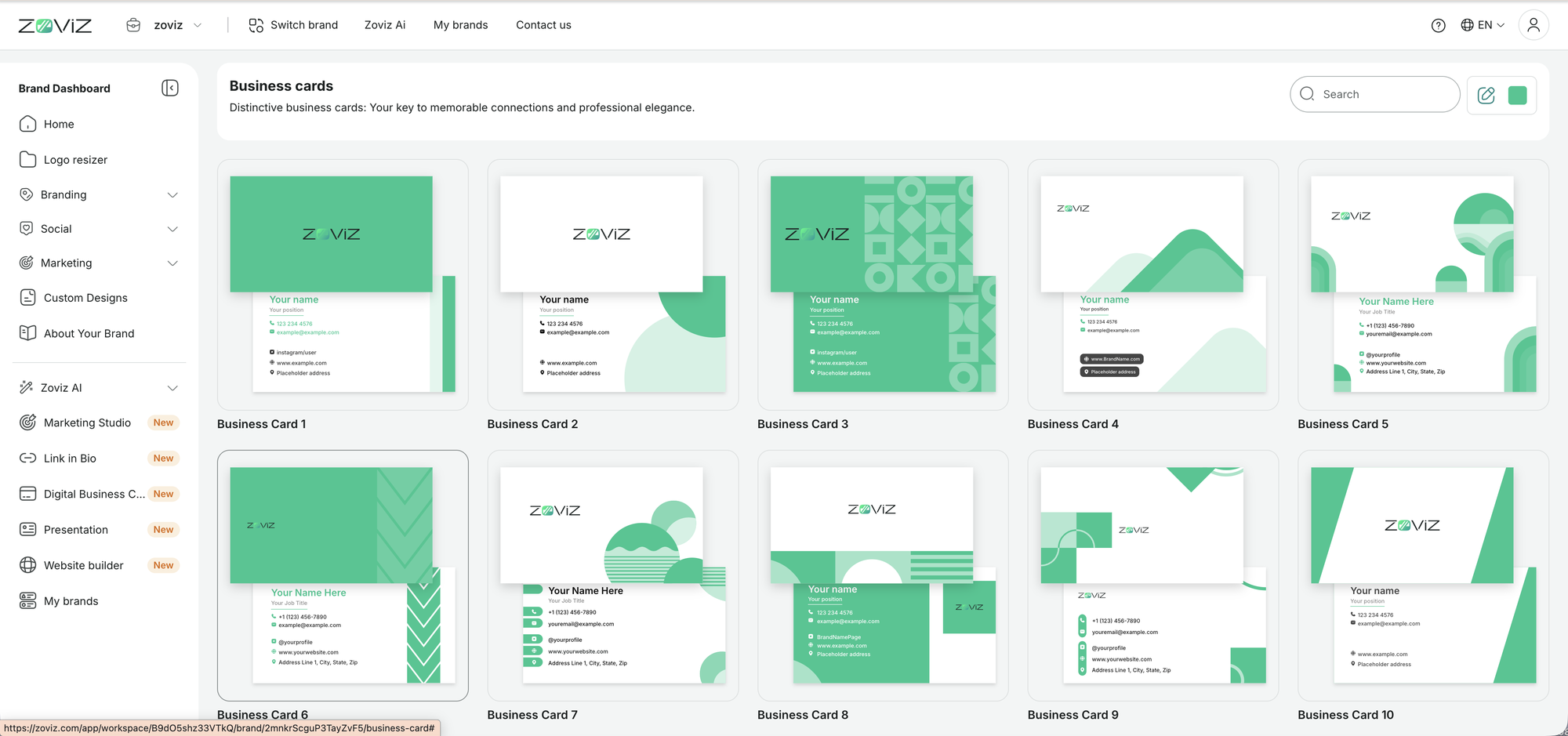Open the user account avatar

1534,25
